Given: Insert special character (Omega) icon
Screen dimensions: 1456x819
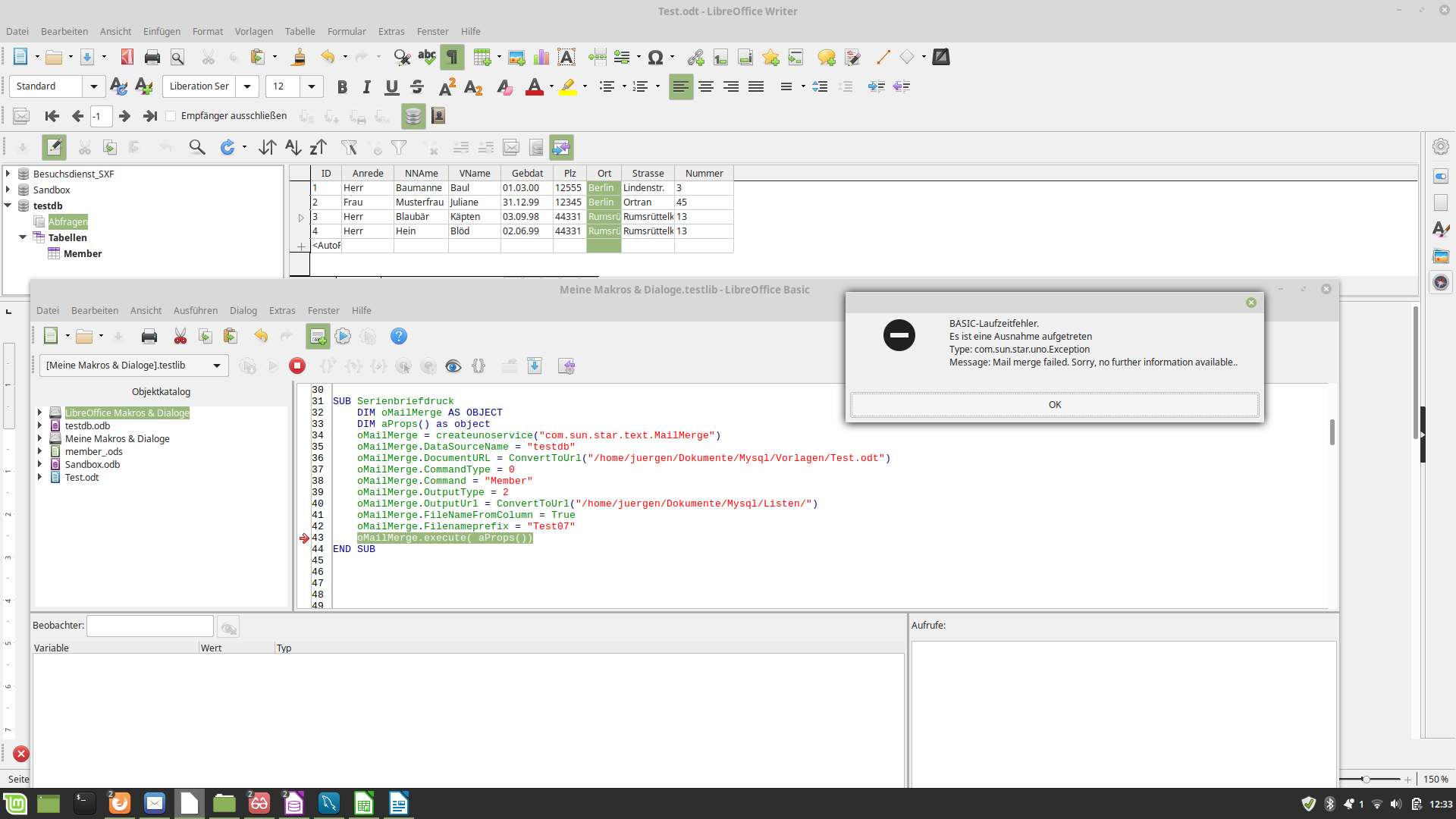Looking at the screenshot, I should (656, 57).
